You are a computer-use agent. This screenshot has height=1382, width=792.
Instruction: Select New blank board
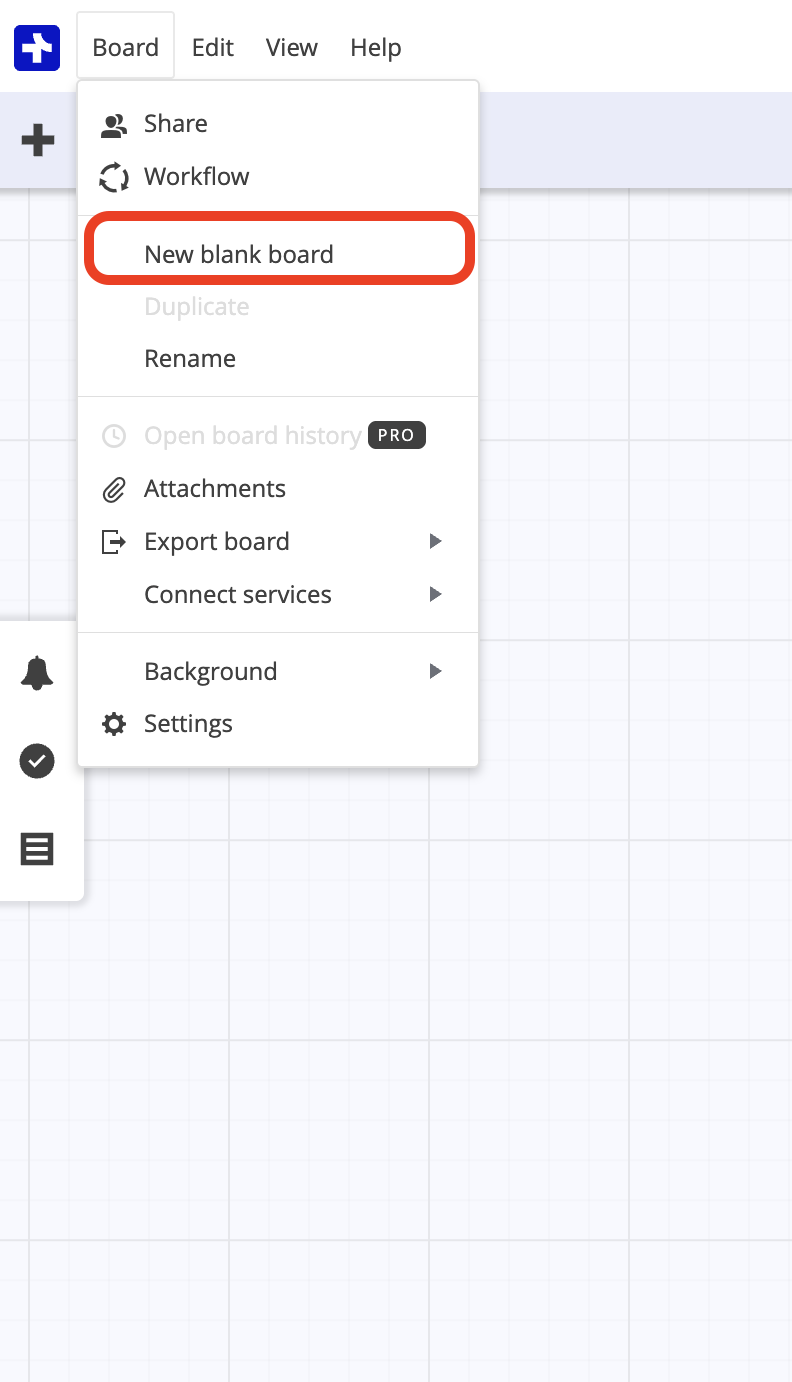pyautogui.click(x=238, y=253)
